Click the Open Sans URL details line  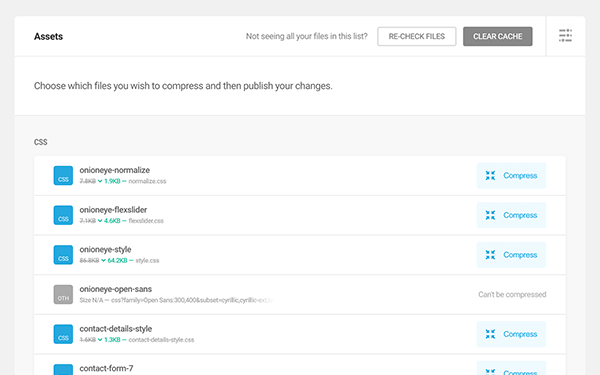point(176,300)
